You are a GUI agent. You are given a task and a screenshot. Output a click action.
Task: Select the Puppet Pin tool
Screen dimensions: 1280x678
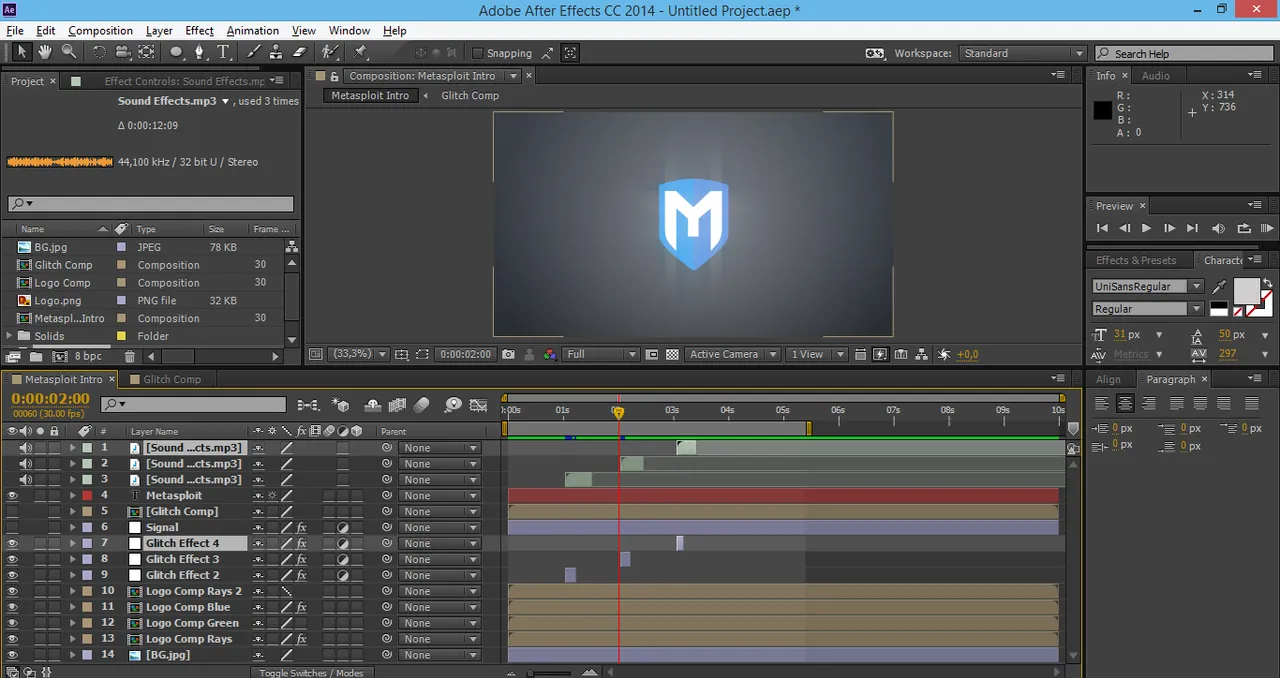click(x=361, y=52)
